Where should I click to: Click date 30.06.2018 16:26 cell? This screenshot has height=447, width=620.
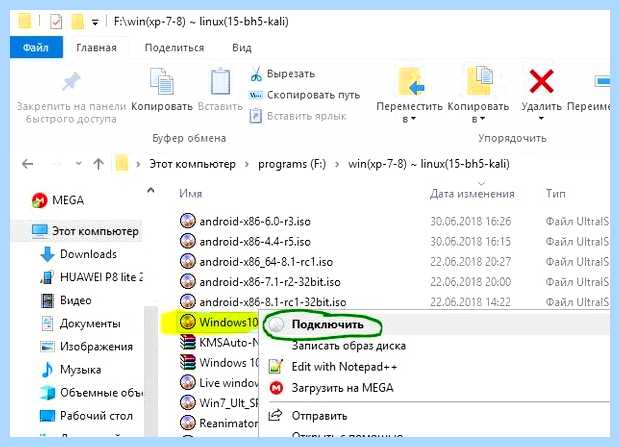[x=471, y=221]
